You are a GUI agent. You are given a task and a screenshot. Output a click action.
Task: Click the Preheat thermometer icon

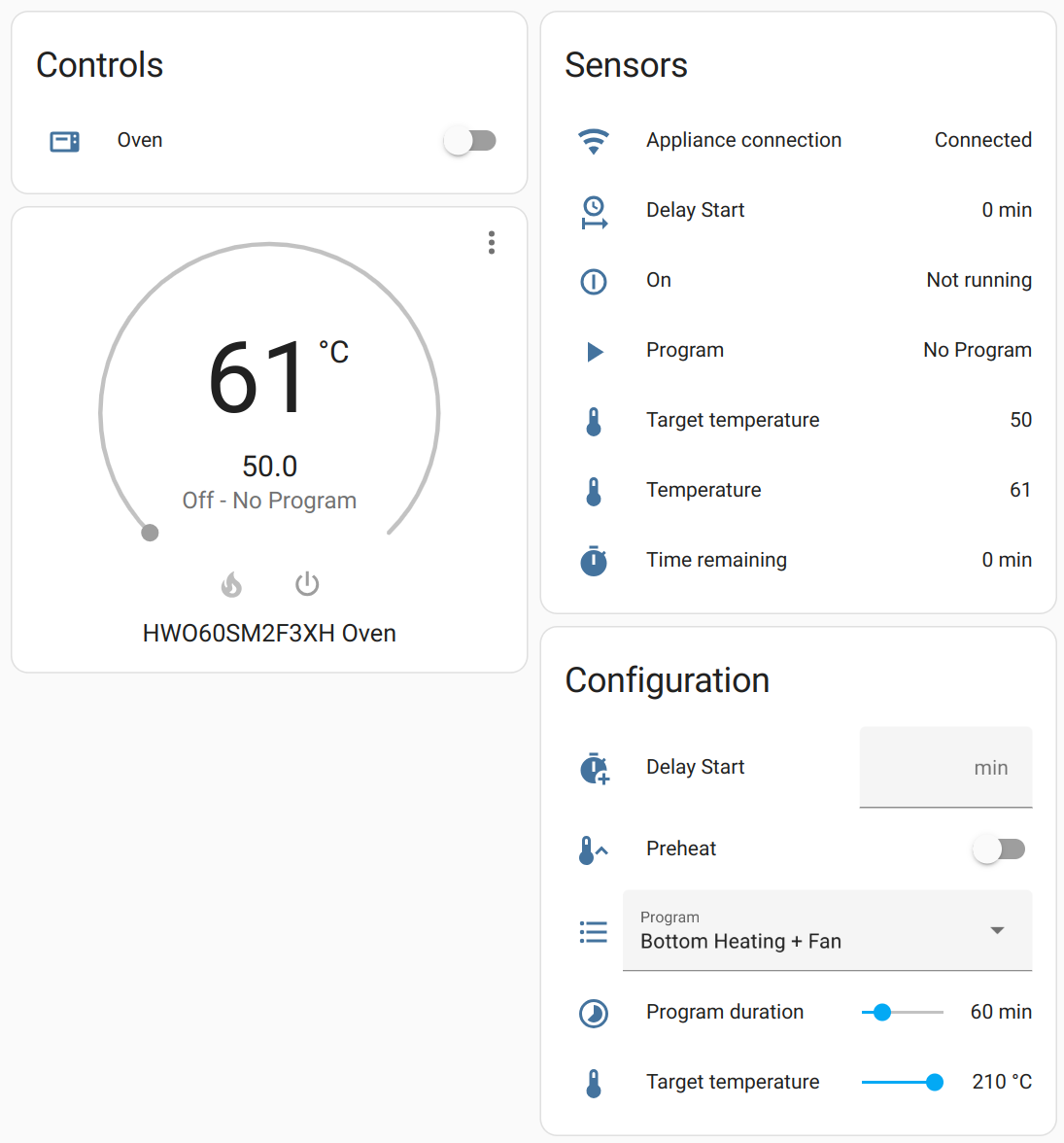coord(593,849)
